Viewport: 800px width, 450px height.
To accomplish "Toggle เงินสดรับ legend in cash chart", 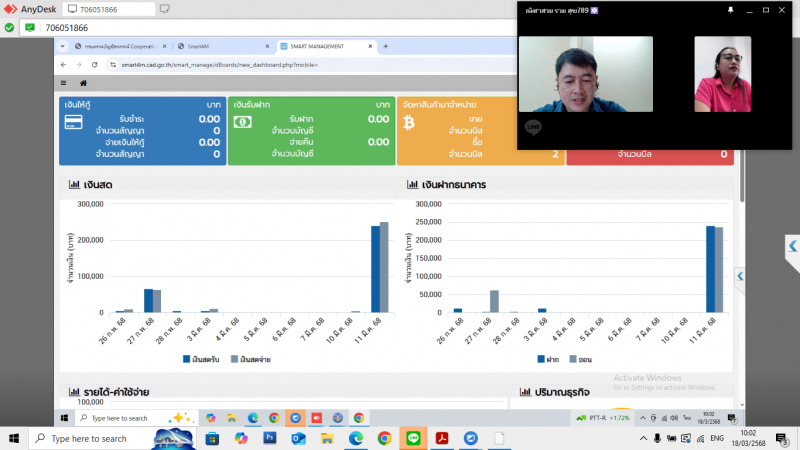I will 201,359.
